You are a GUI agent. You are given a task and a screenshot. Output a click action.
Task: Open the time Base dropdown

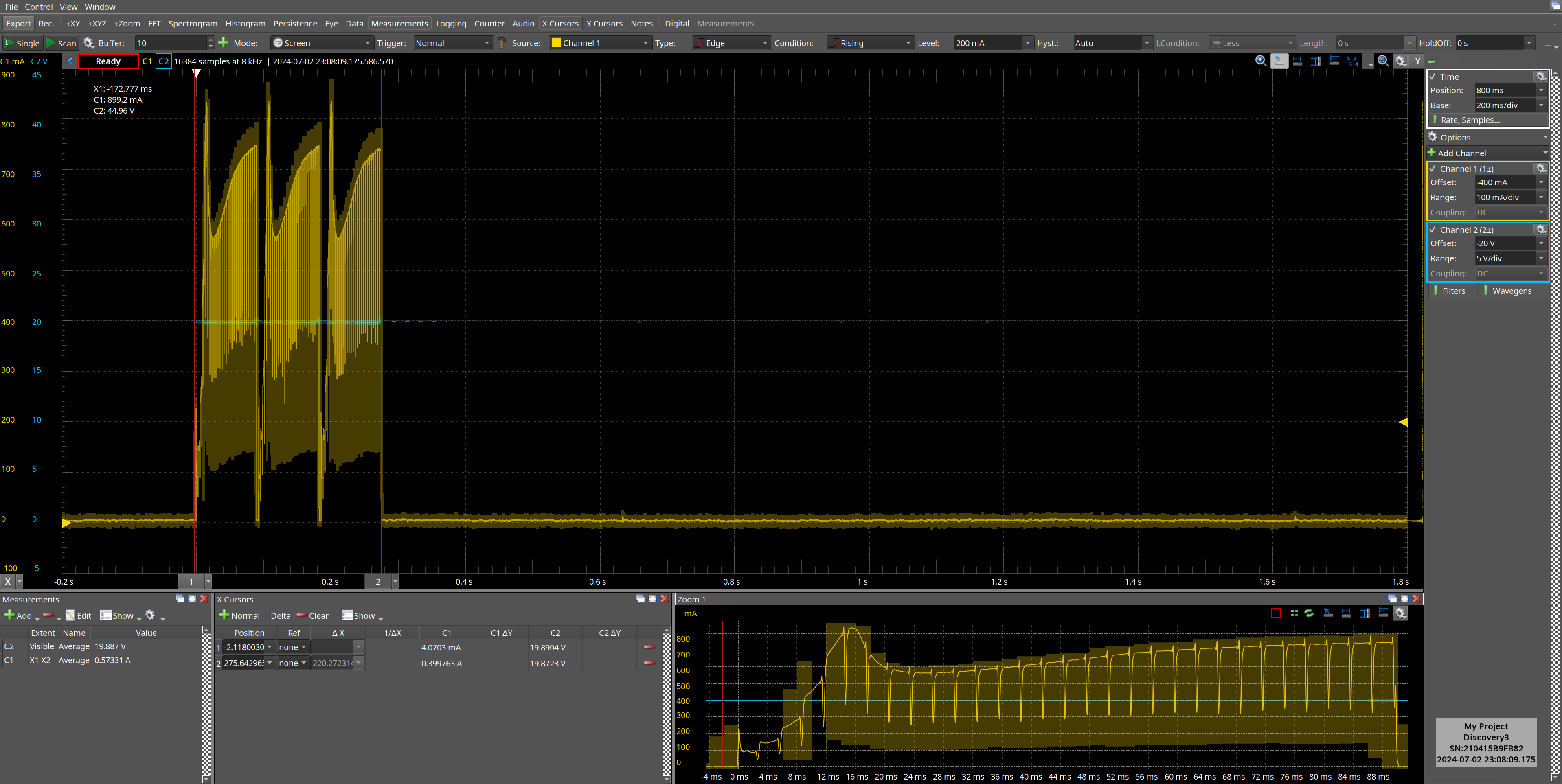1541,105
